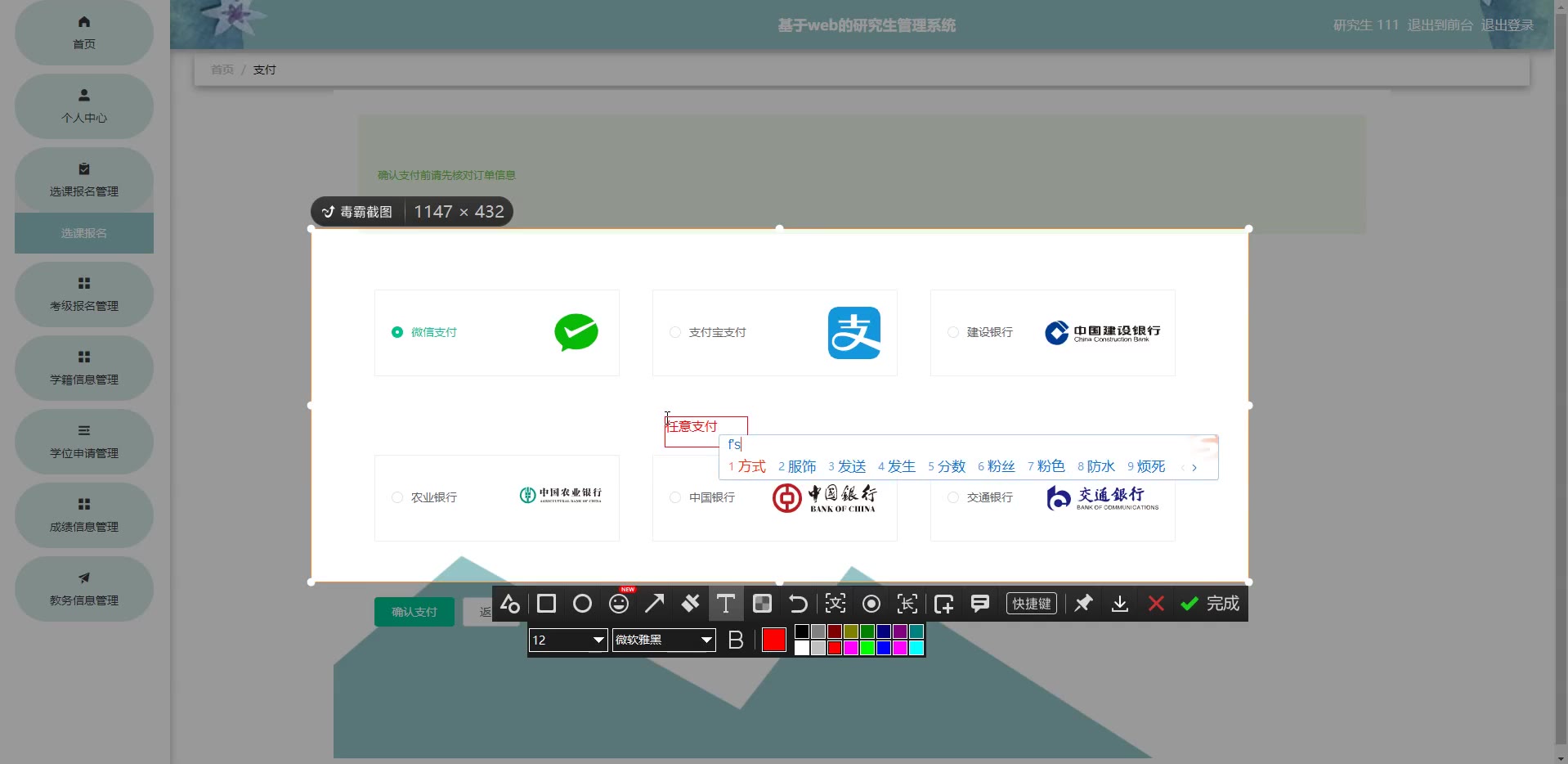Click the 毒霸截图 logo badge
Viewport: 1568px width, 764px height.
click(x=357, y=212)
